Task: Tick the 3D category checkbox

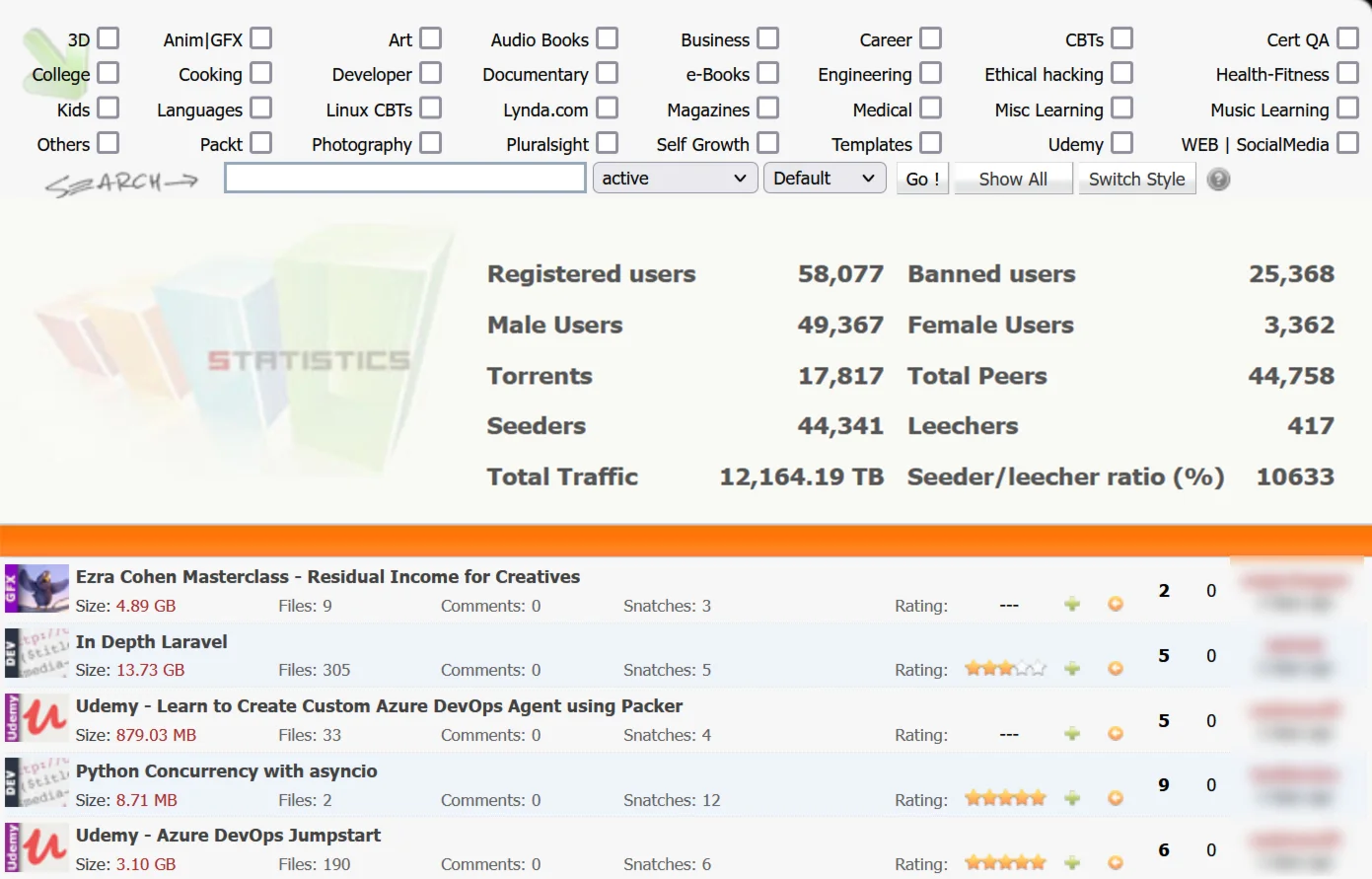Action: coord(108,38)
